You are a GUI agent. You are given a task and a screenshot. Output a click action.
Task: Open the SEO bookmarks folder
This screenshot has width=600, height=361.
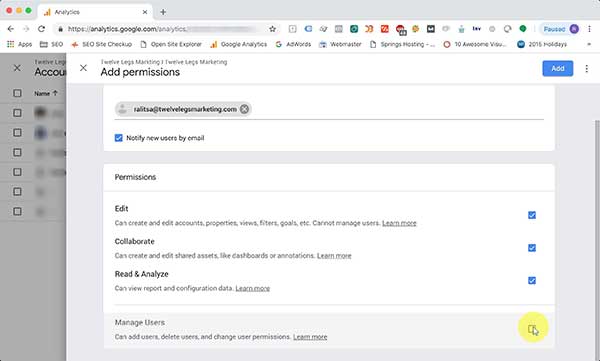51,44
